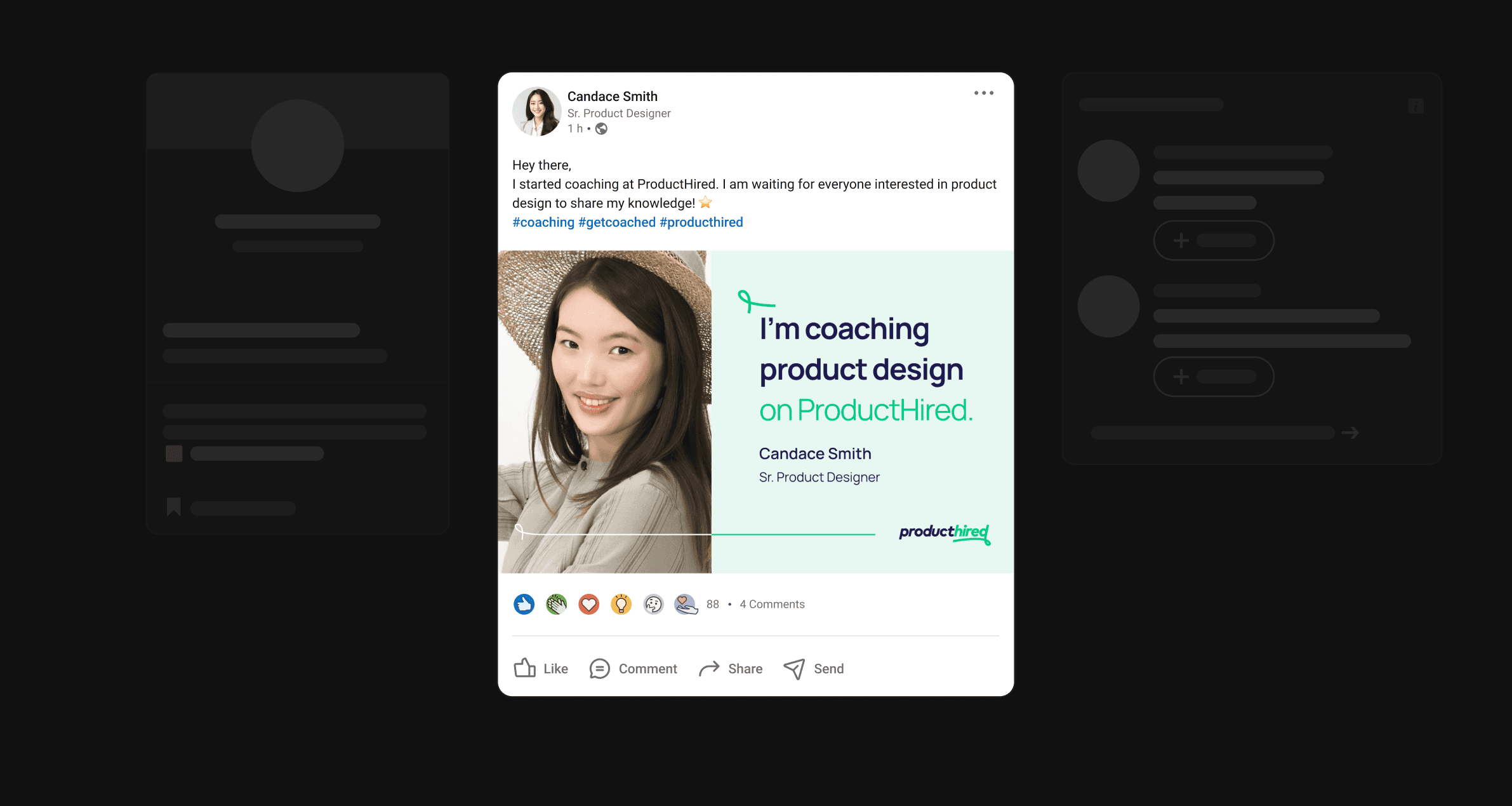1512x806 pixels.
Task: Click the 88 reactions count
Action: [x=712, y=604]
